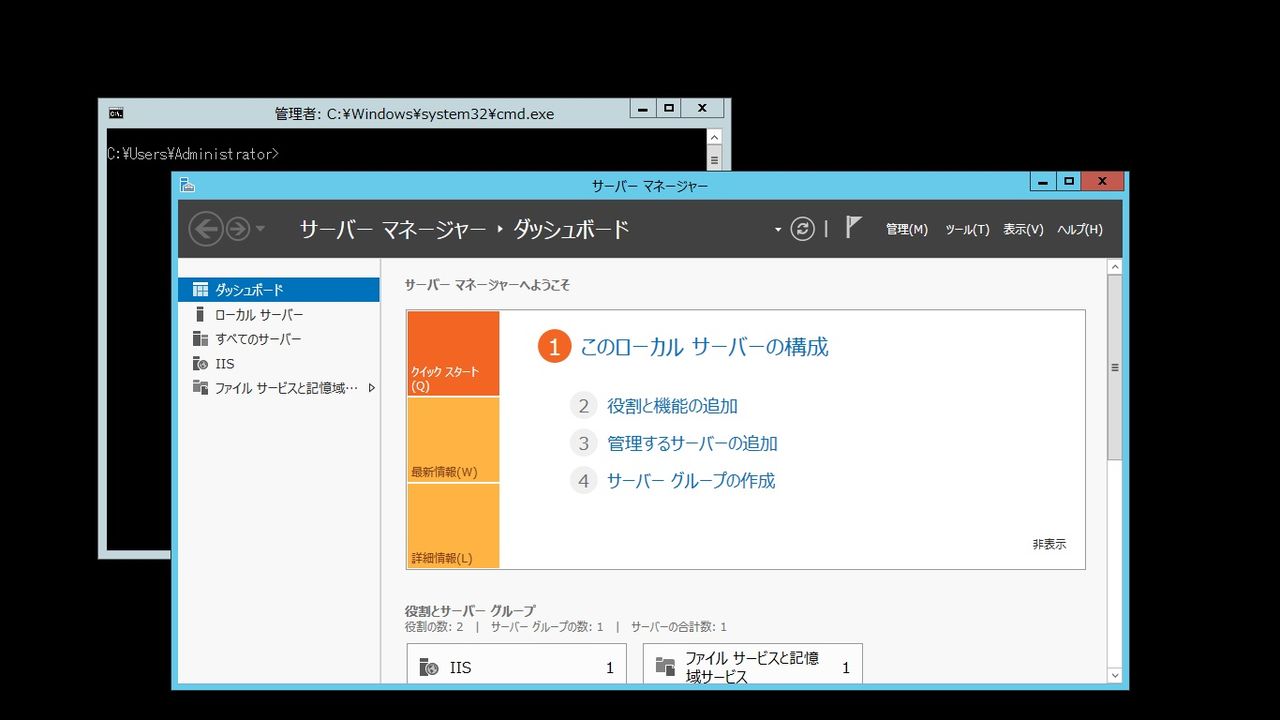
Task: Click the refresh icon in Server Manager header
Action: click(802, 229)
